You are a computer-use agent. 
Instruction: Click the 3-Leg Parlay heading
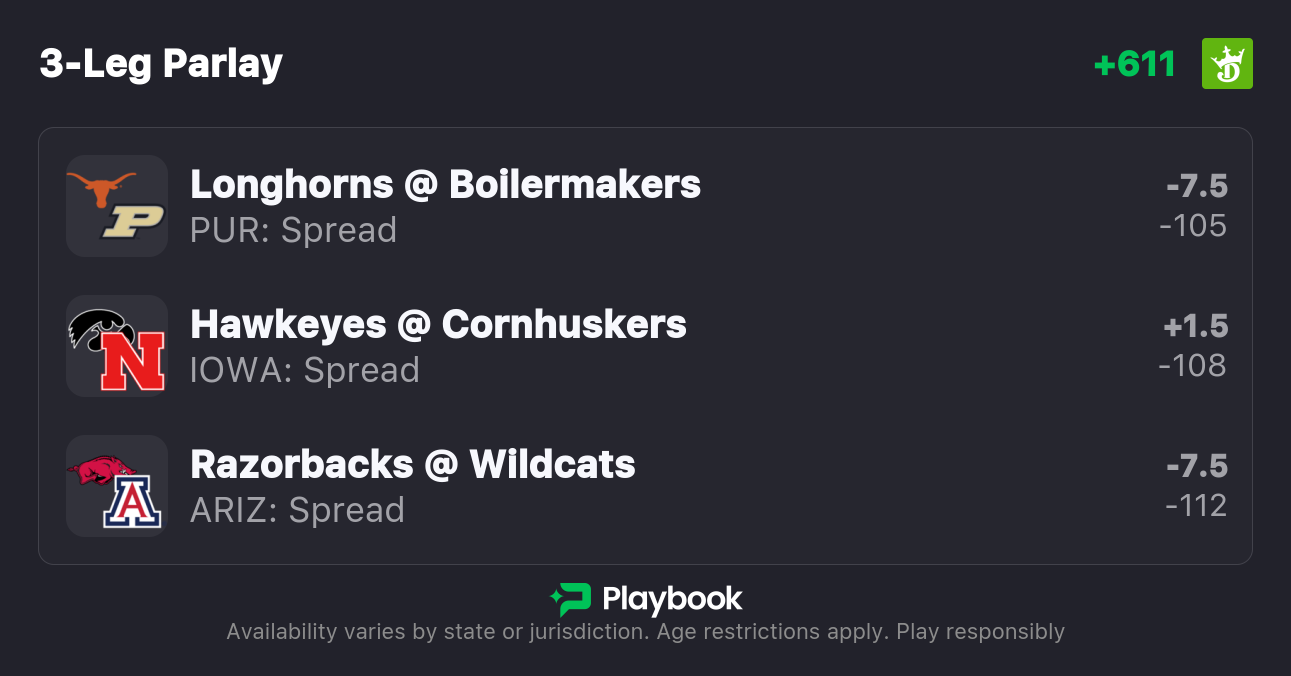coord(161,64)
